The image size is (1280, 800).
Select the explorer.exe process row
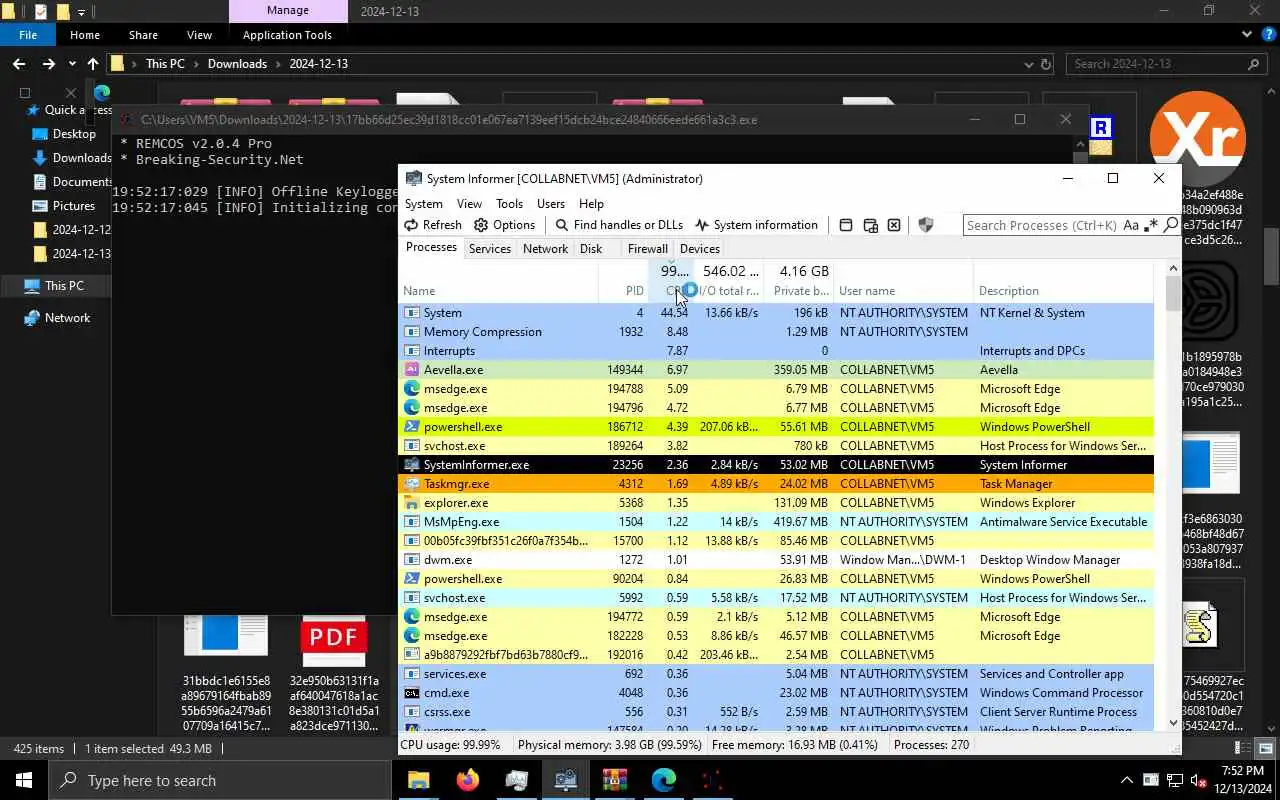tap(776, 503)
